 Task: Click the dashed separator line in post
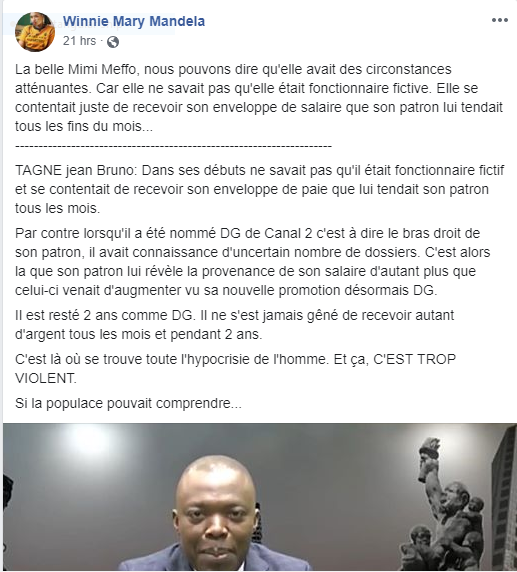(173, 147)
